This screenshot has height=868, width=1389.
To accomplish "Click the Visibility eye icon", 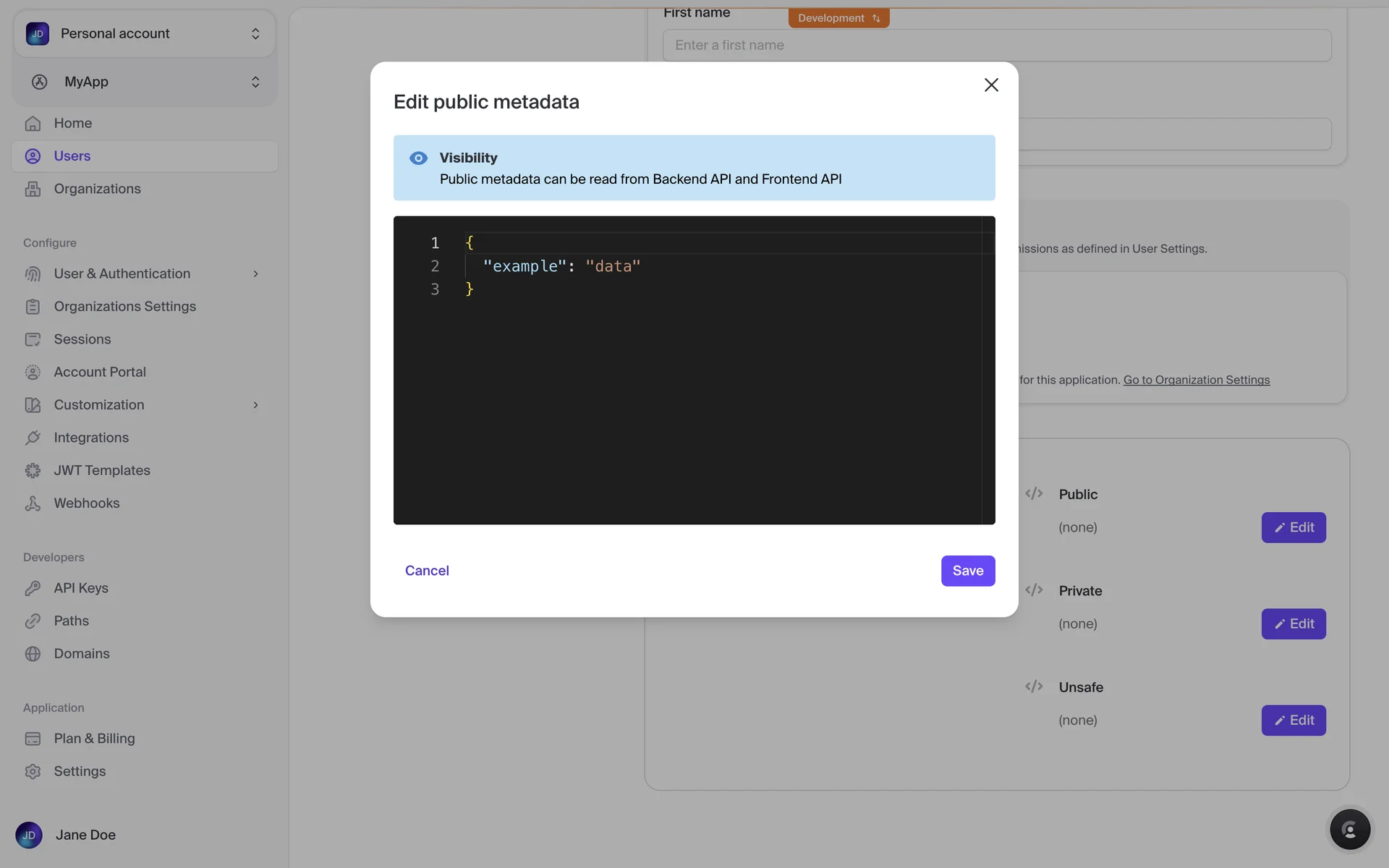I will (x=418, y=158).
